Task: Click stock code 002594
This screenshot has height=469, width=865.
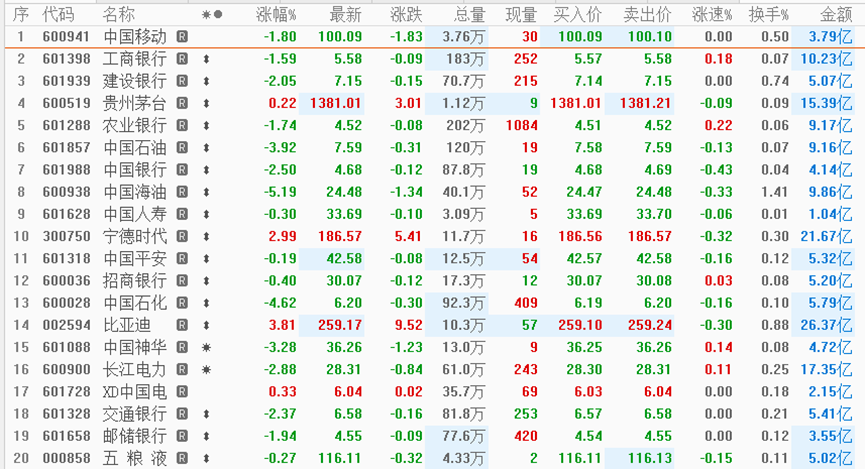Action: coord(66,325)
